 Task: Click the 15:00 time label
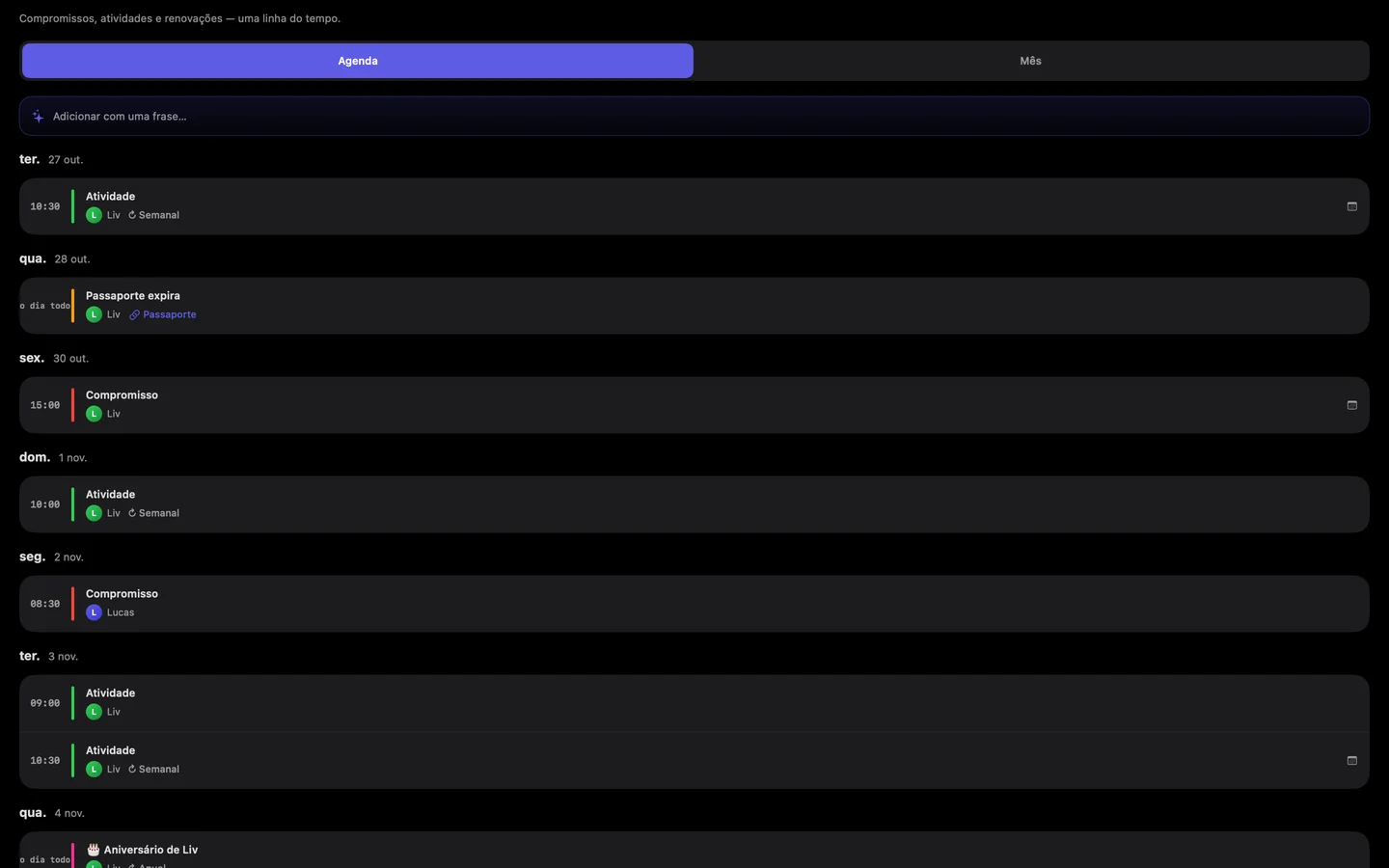44,405
